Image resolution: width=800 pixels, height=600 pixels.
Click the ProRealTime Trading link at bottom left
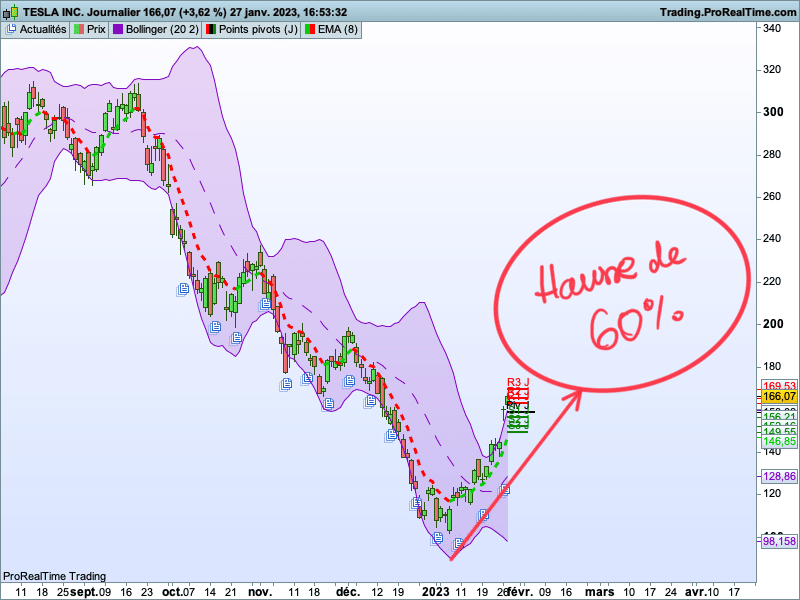55,576
